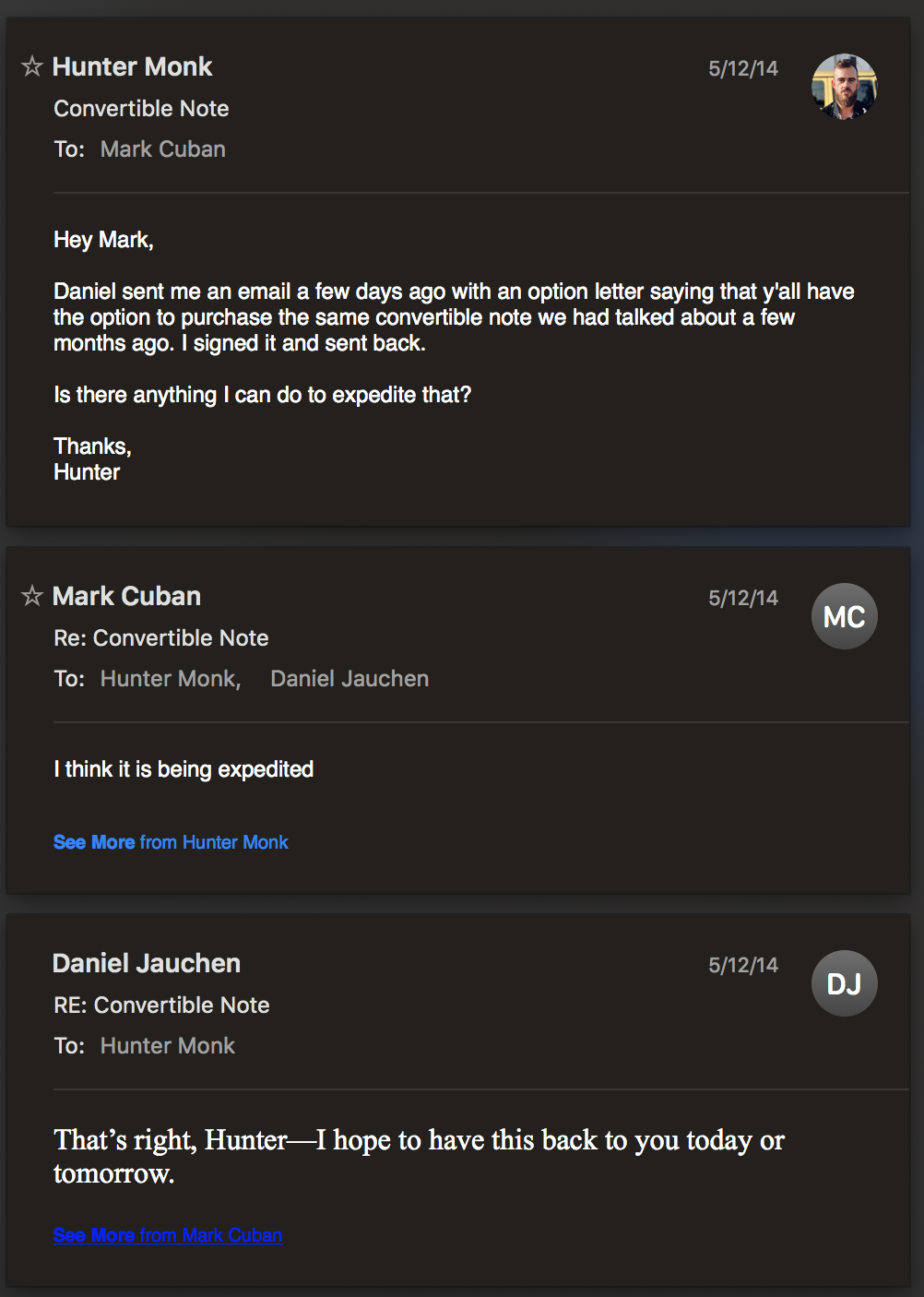Open Hunter Monk's profile photo
Viewport: 924px width, 1297px height.
pyautogui.click(x=845, y=87)
